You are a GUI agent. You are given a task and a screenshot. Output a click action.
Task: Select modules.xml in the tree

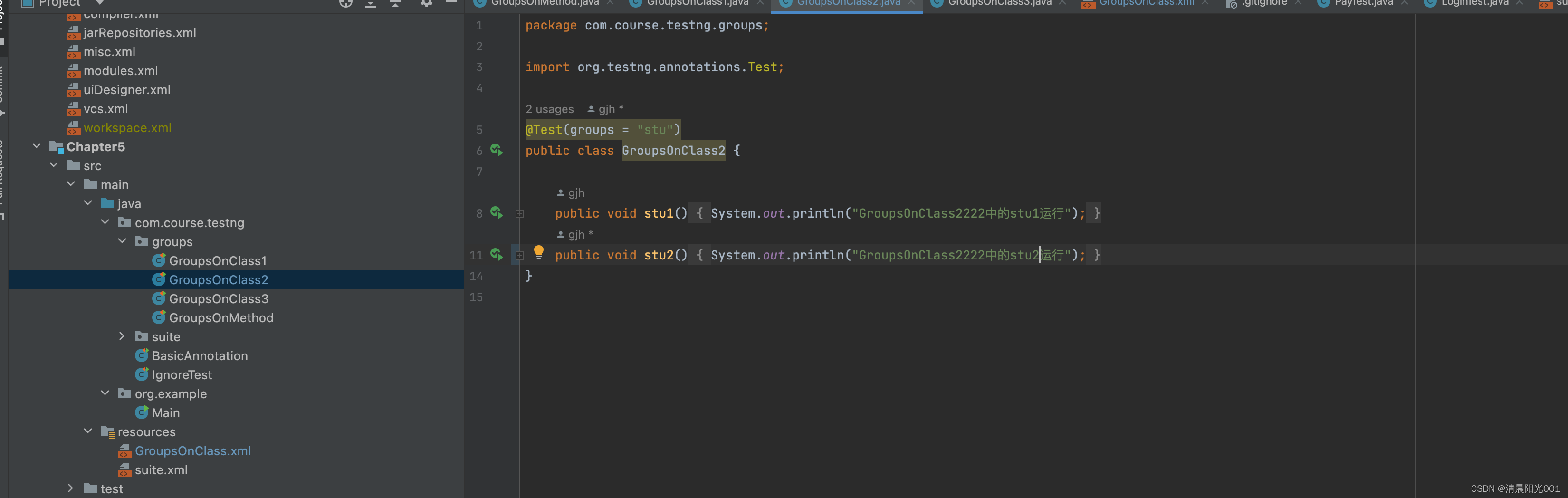[121, 71]
